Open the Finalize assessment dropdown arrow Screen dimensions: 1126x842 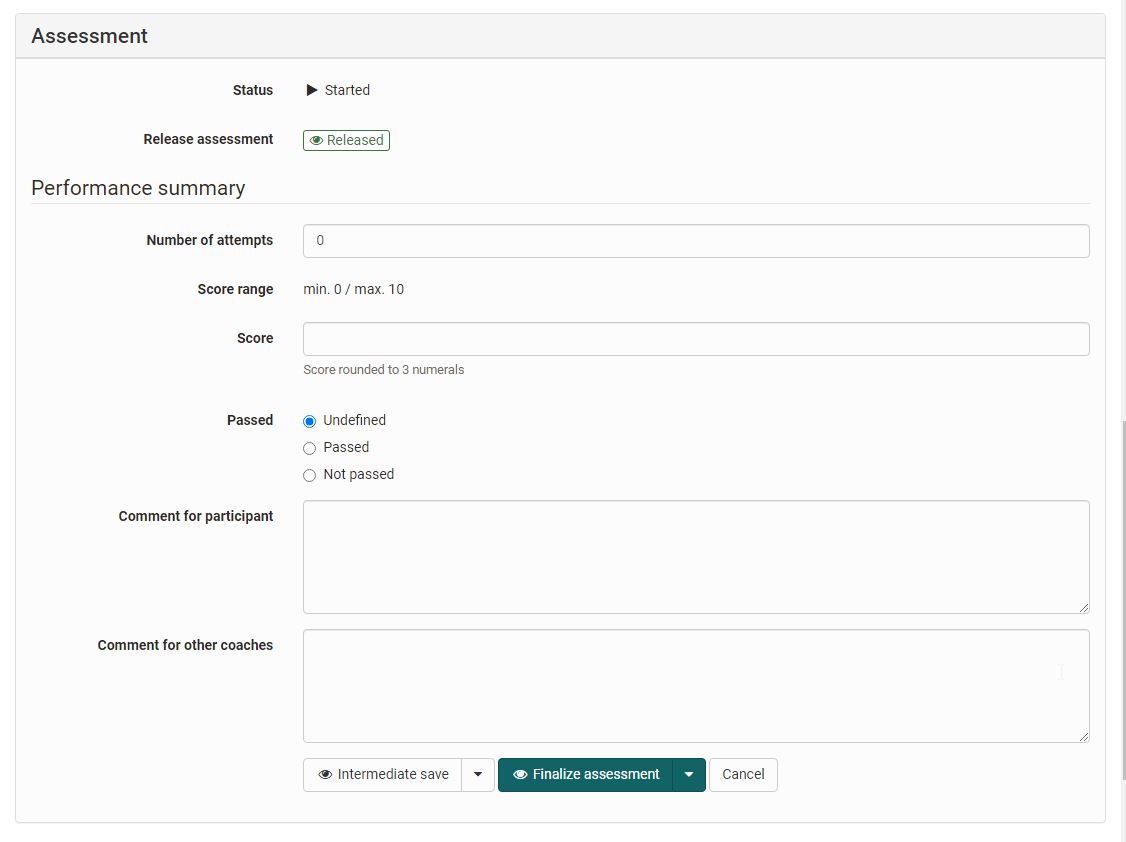[689, 775]
